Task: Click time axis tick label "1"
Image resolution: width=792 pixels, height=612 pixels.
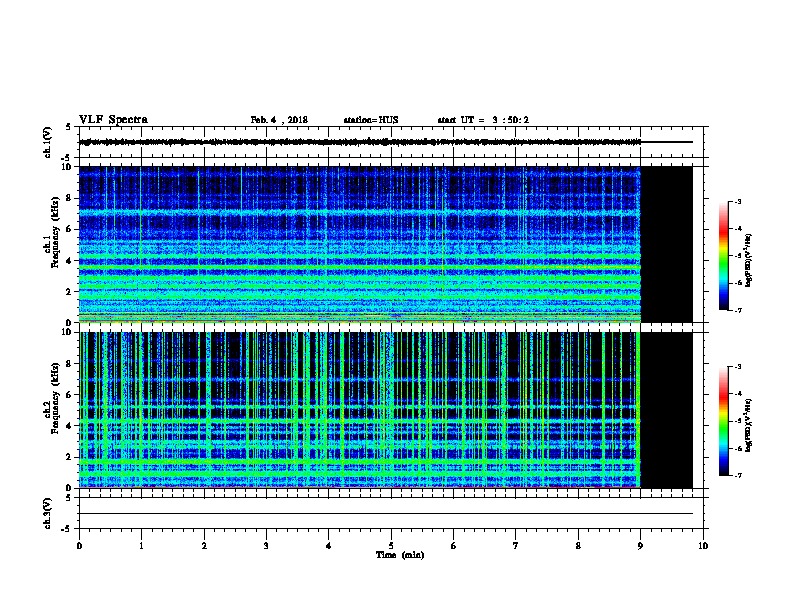Action: tap(141, 546)
